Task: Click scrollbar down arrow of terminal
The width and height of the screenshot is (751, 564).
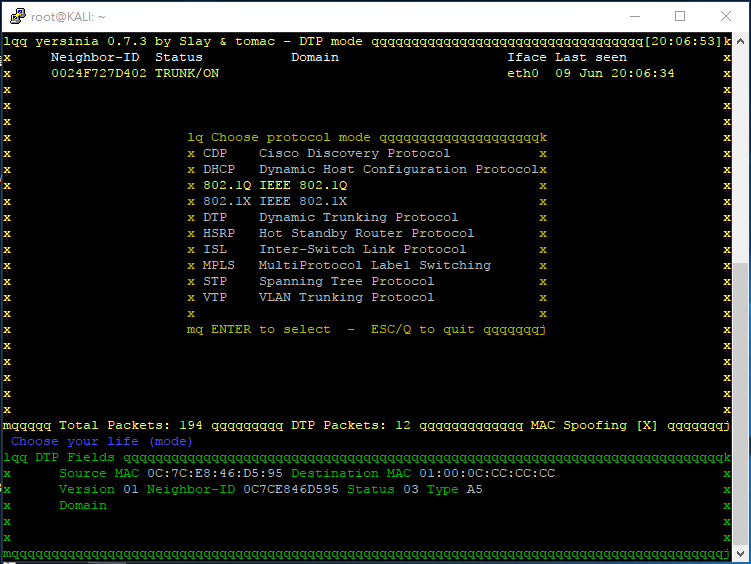Action: click(x=740, y=553)
